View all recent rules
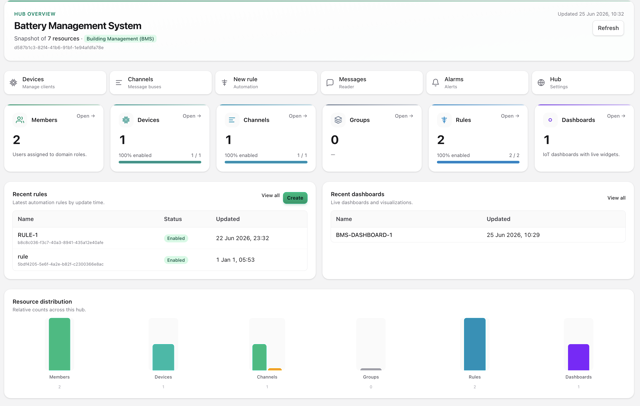The width and height of the screenshot is (640, 406). tap(270, 195)
